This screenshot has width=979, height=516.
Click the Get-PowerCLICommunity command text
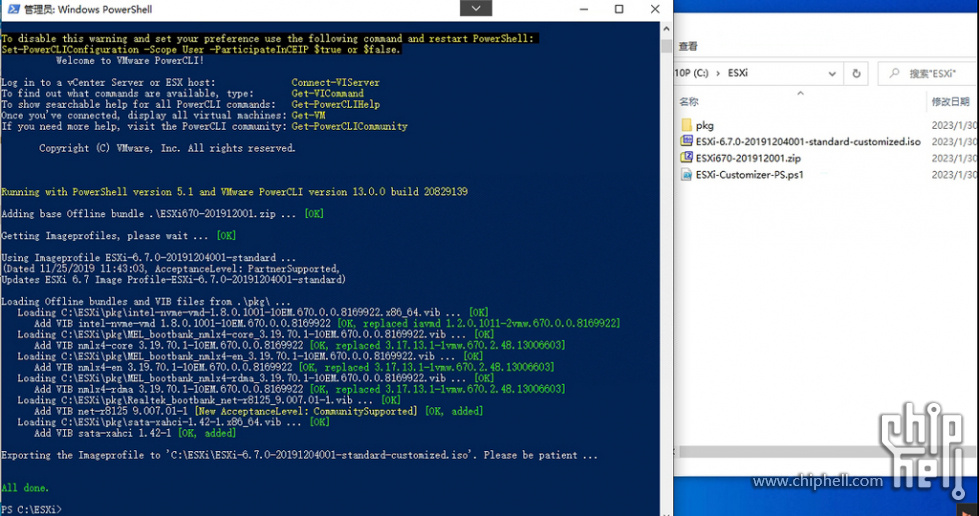coord(349,126)
